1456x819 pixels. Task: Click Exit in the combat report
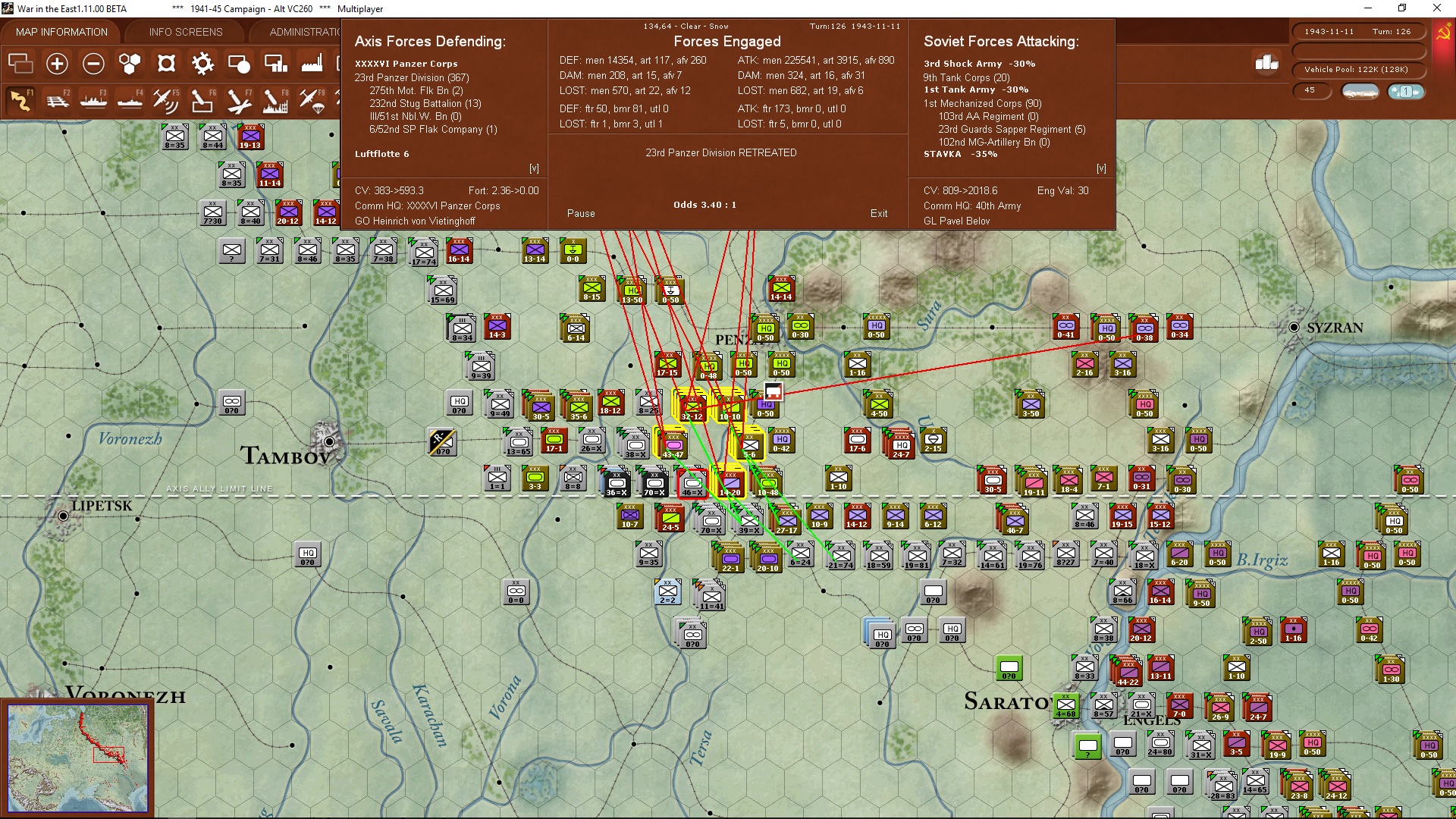point(879,214)
